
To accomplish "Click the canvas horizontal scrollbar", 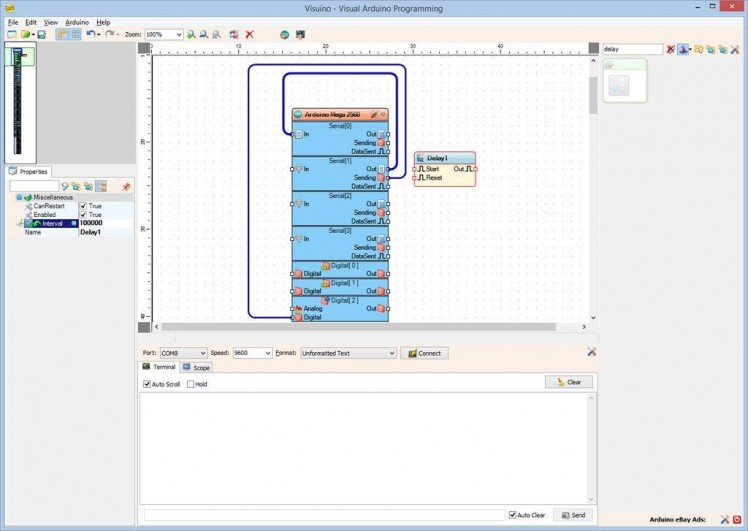I will point(370,327).
